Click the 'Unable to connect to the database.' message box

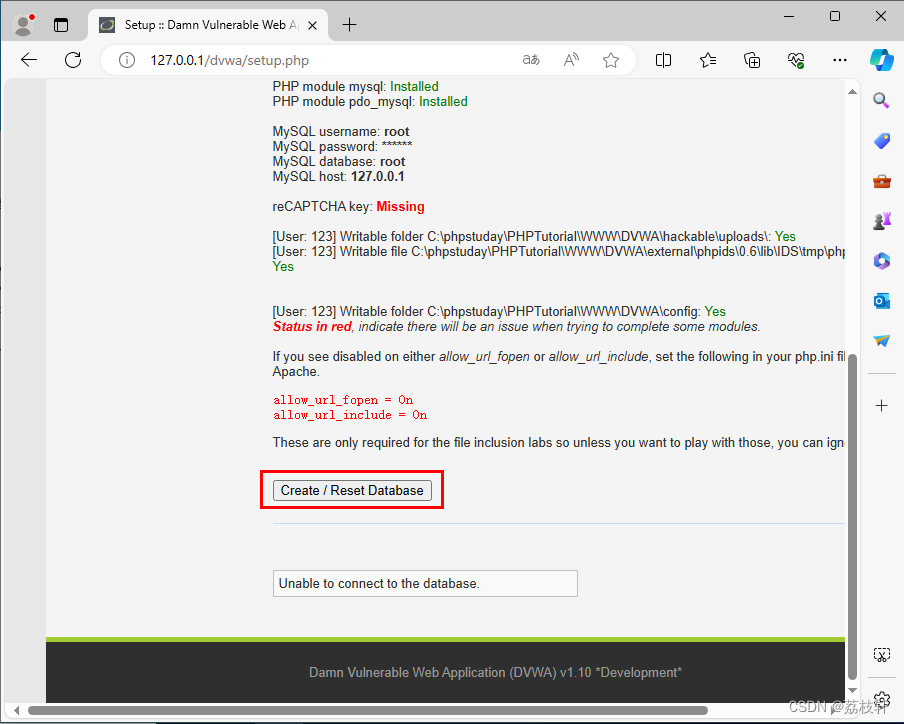click(425, 583)
